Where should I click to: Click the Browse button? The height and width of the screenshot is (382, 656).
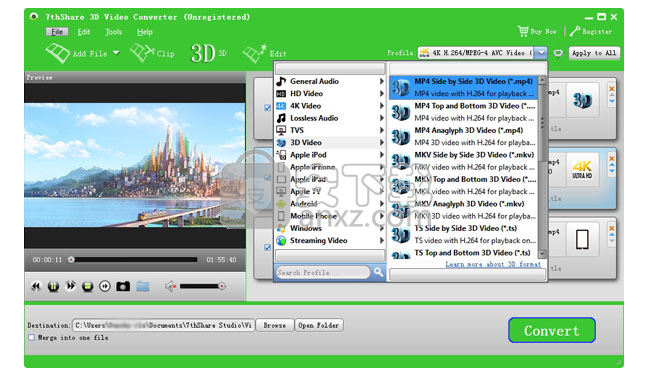[x=274, y=325]
